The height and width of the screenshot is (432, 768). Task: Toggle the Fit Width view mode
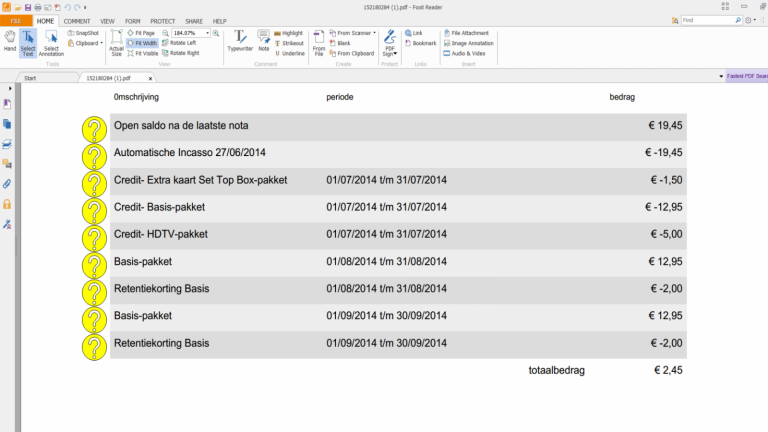tap(142, 43)
